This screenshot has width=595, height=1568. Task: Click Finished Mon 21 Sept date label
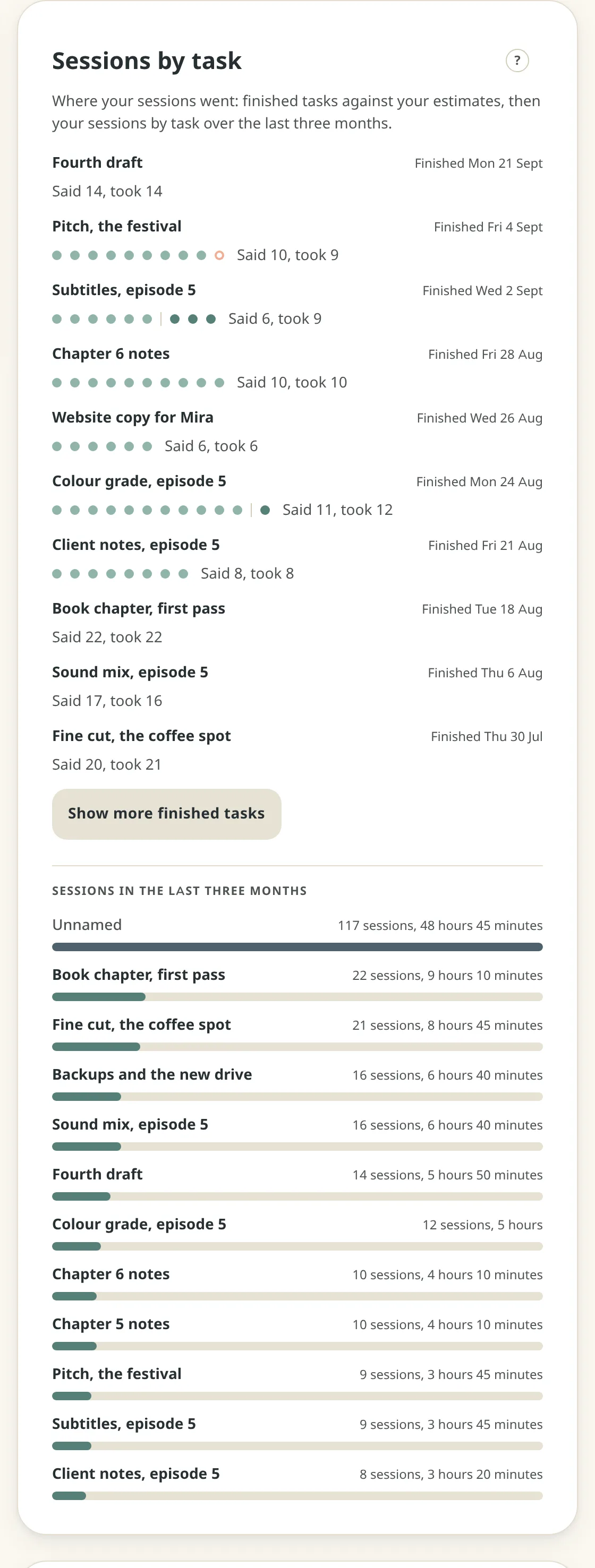(x=478, y=163)
